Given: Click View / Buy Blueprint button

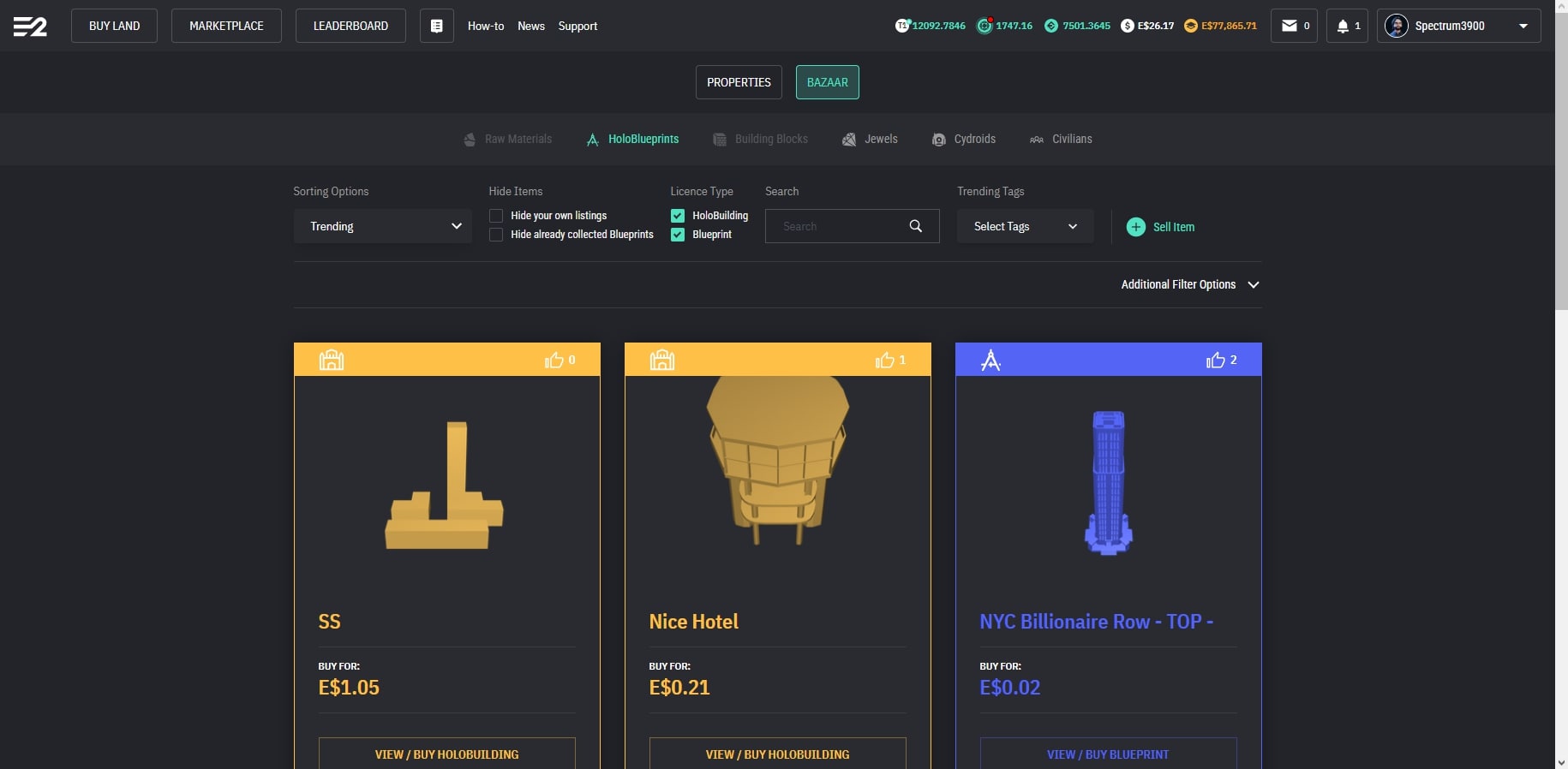Looking at the screenshot, I should pyautogui.click(x=1107, y=754).
